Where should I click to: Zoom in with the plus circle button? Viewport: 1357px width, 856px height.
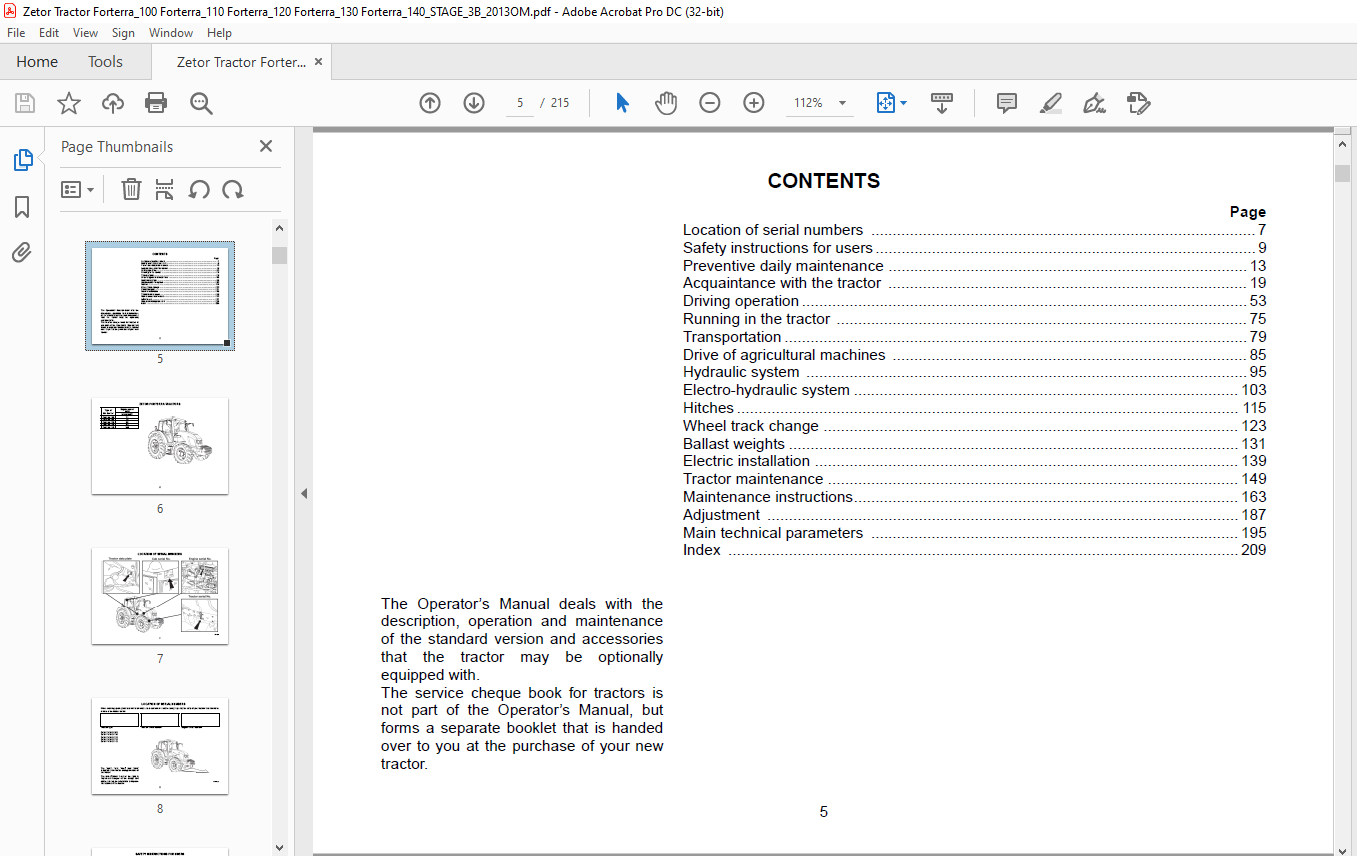(754, 103)
